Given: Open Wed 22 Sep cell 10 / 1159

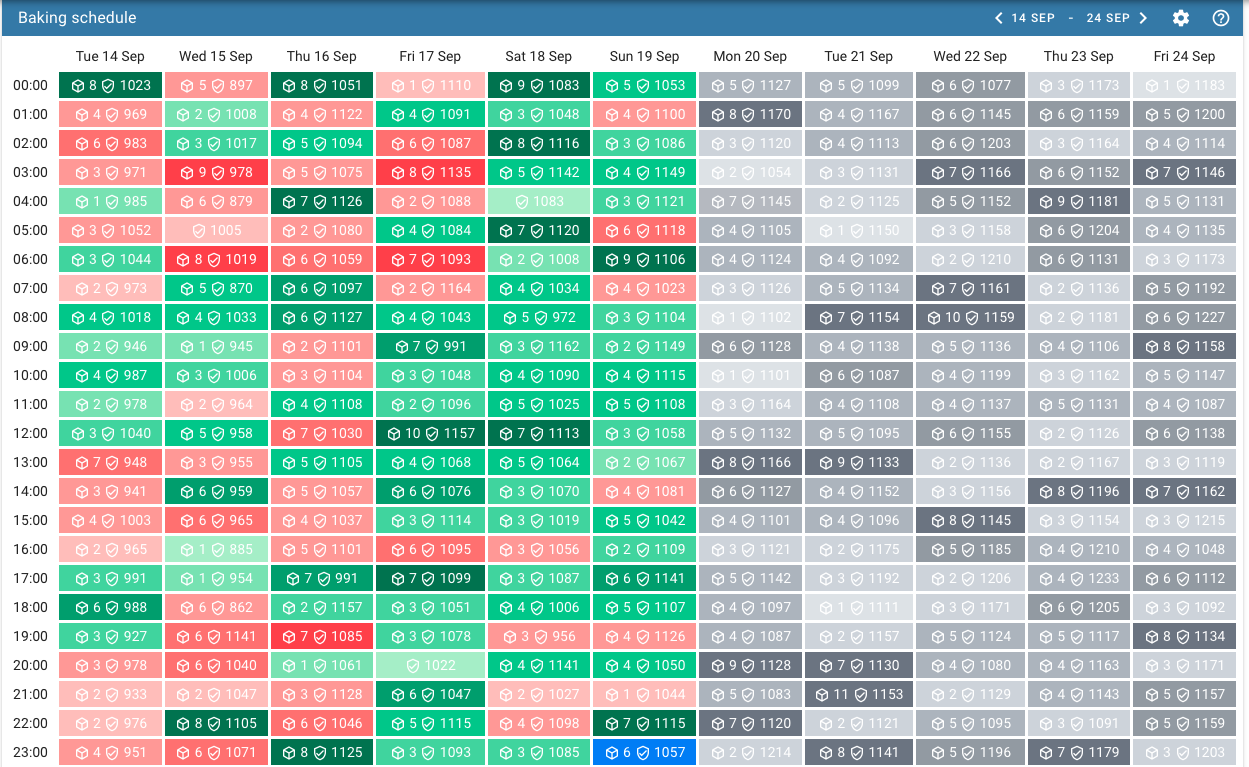Looking at the screenshot, I should point(970,318).
